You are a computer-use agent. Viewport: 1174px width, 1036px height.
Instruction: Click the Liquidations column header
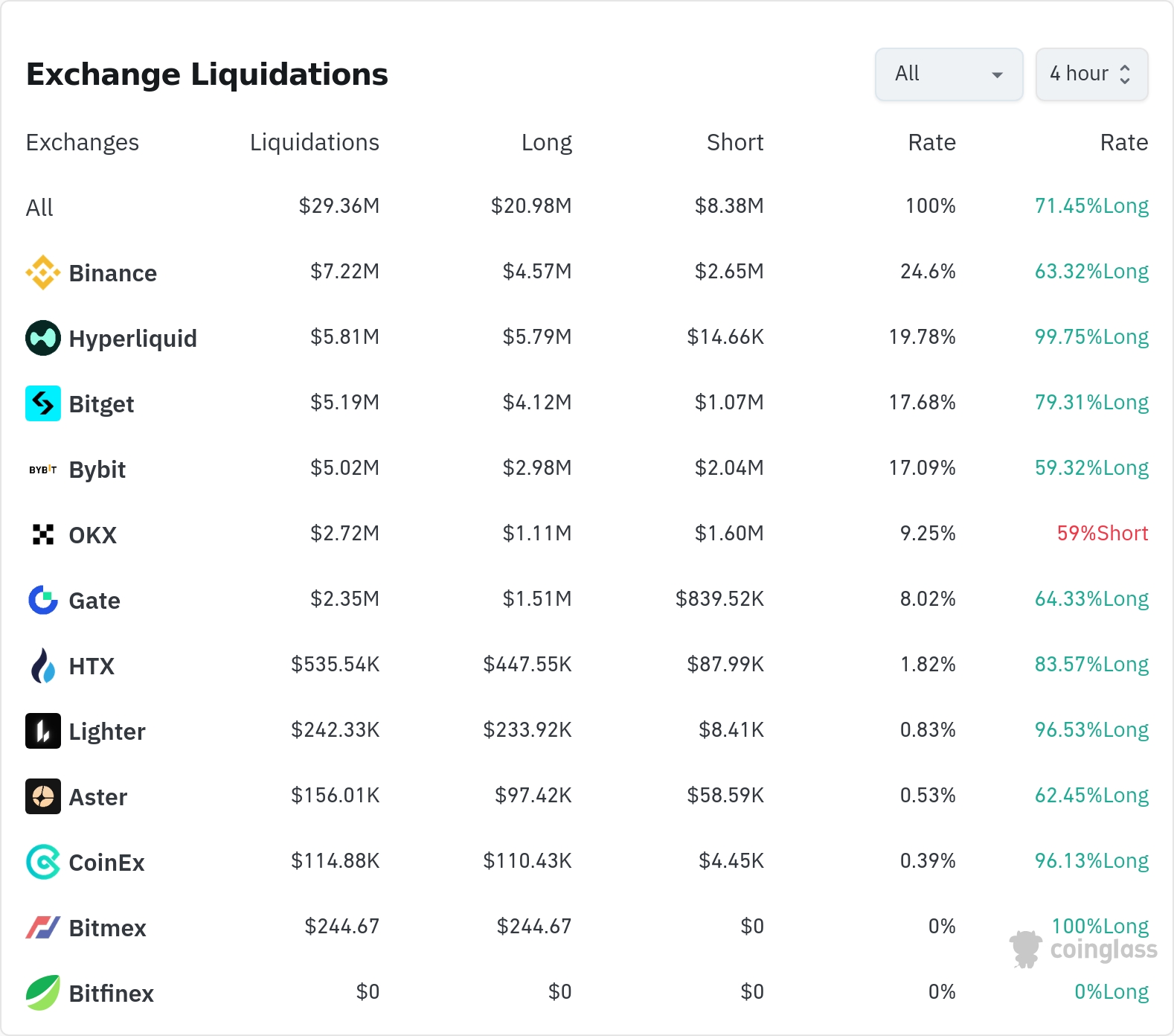314,142
